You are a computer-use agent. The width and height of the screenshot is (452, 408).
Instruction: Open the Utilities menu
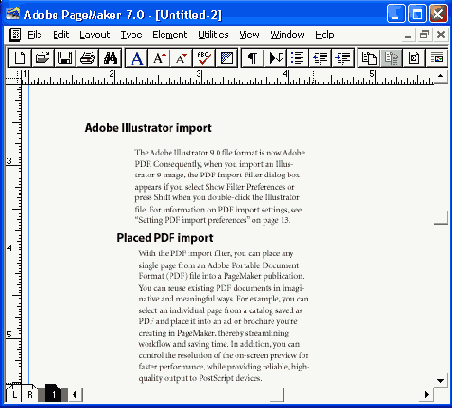213,35
